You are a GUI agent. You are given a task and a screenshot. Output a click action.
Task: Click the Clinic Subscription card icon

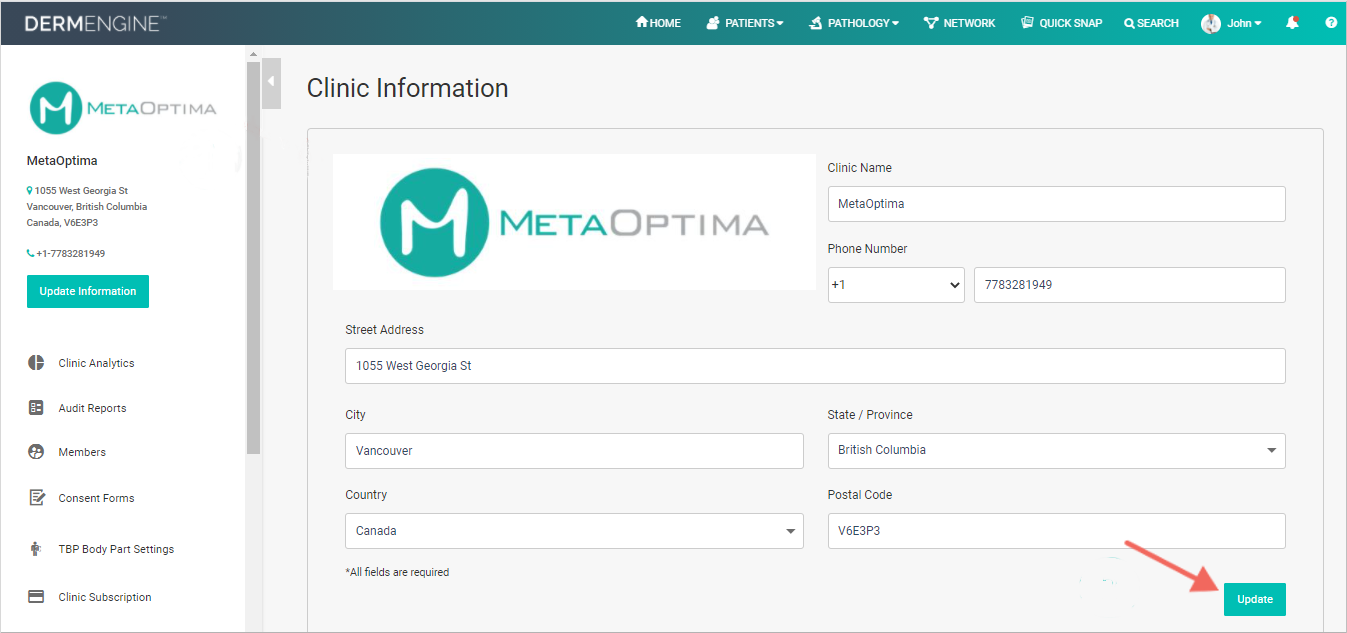tap(36, 597)
